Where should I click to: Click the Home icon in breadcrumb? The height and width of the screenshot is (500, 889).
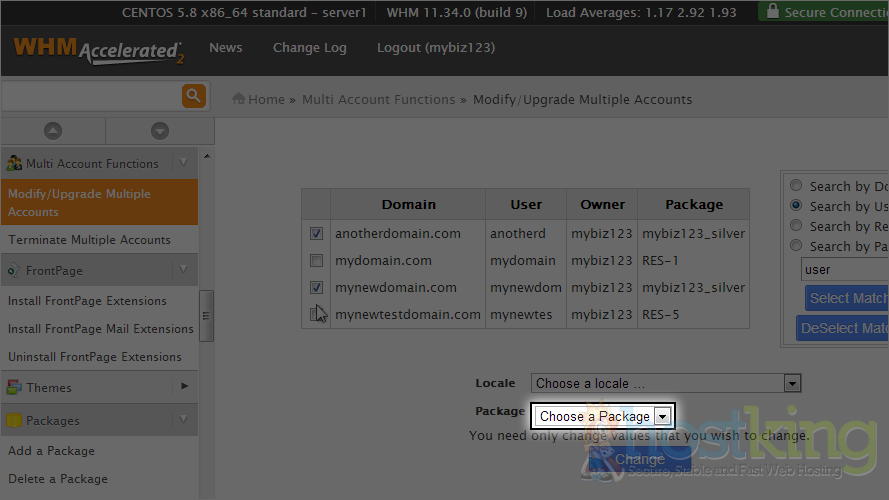click(x=239, y=99)
